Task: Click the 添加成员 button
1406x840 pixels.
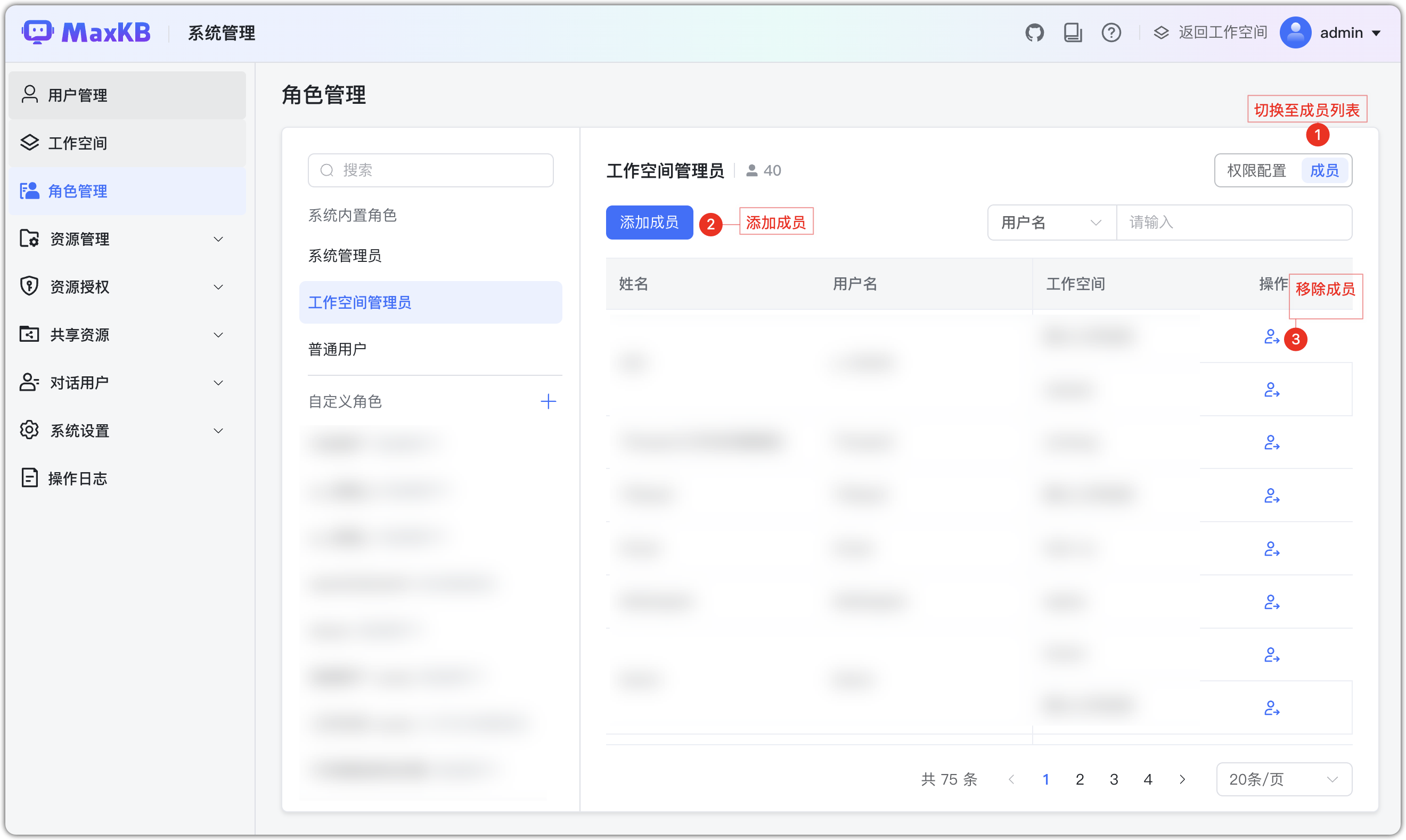Action: pyautogui.click(x=649, y=223)
